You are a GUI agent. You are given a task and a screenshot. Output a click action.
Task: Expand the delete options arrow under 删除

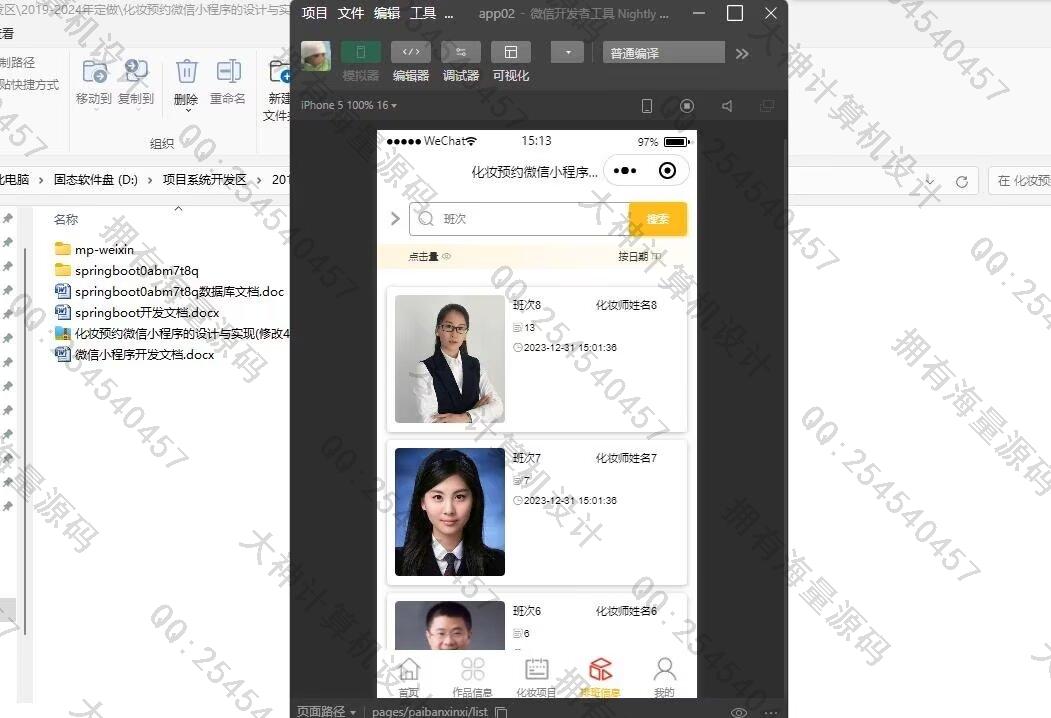point(188,111)
